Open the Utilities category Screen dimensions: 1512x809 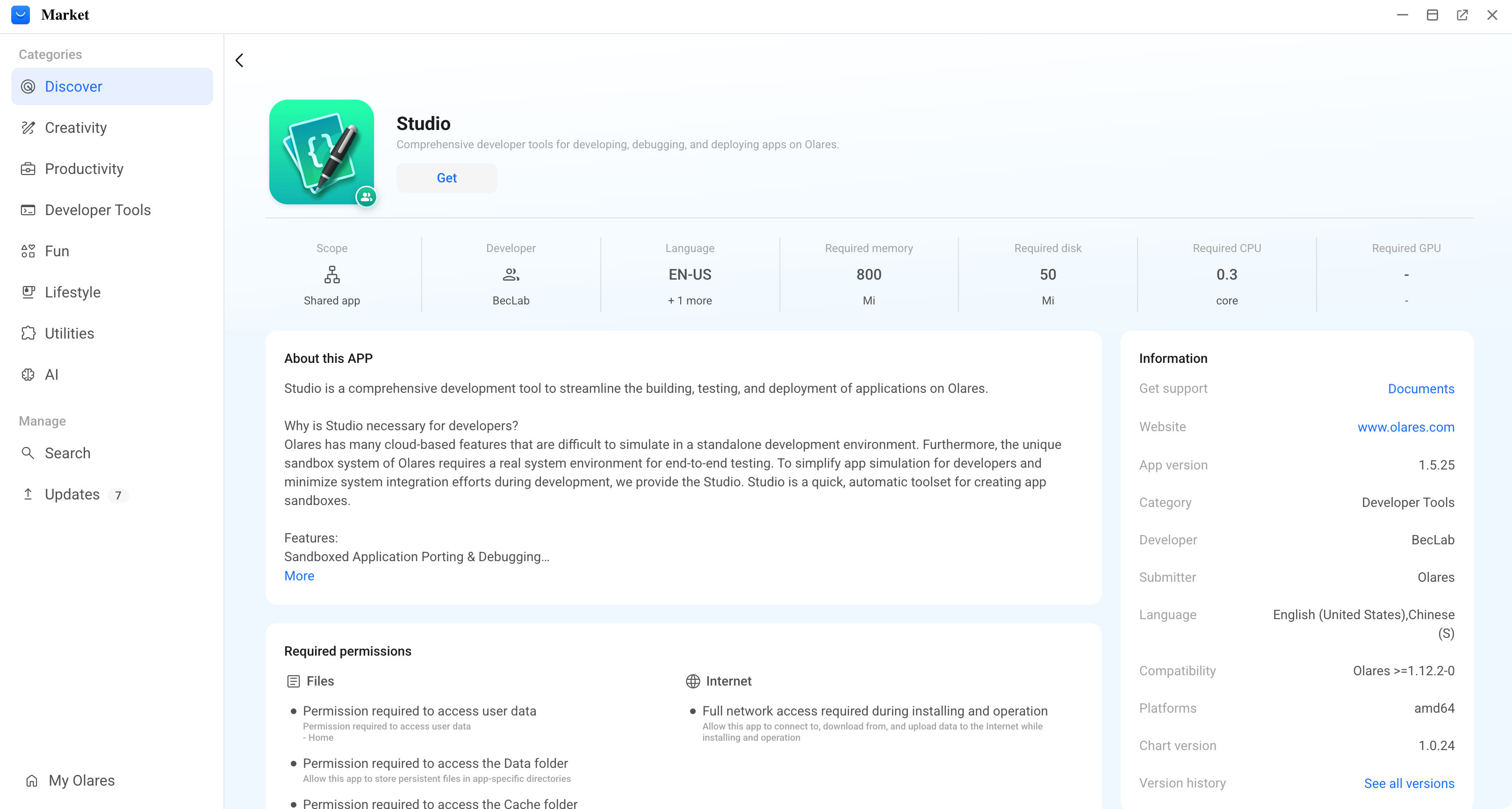point(69,333)
